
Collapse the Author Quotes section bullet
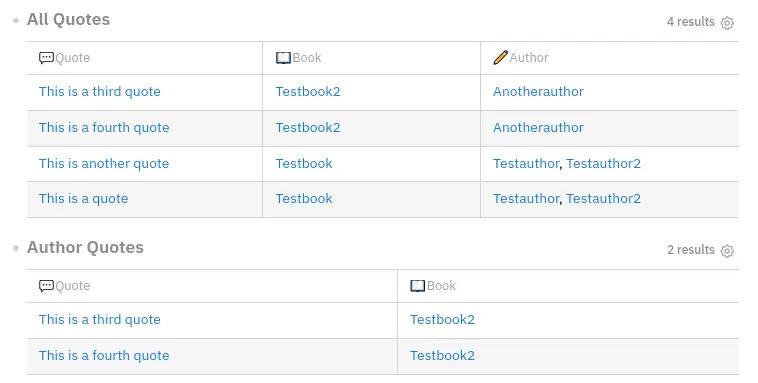(x=16, y=248)
